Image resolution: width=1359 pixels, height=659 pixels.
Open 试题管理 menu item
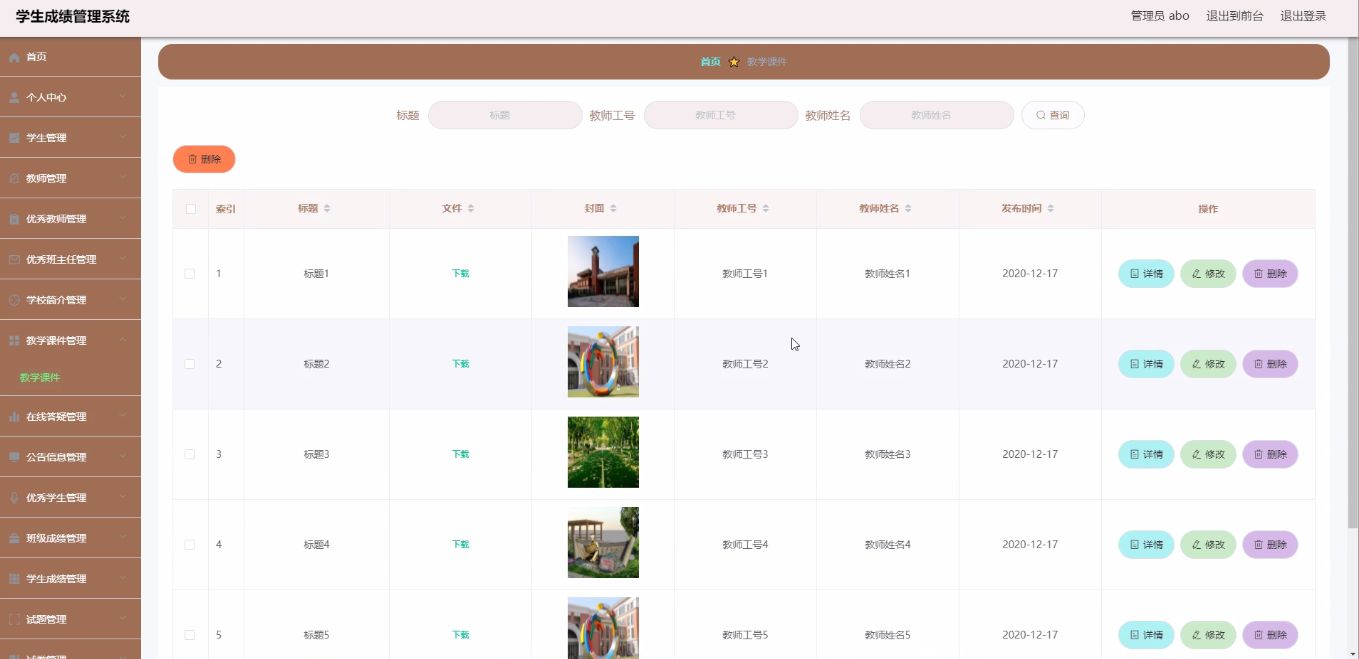coord(70,619)
